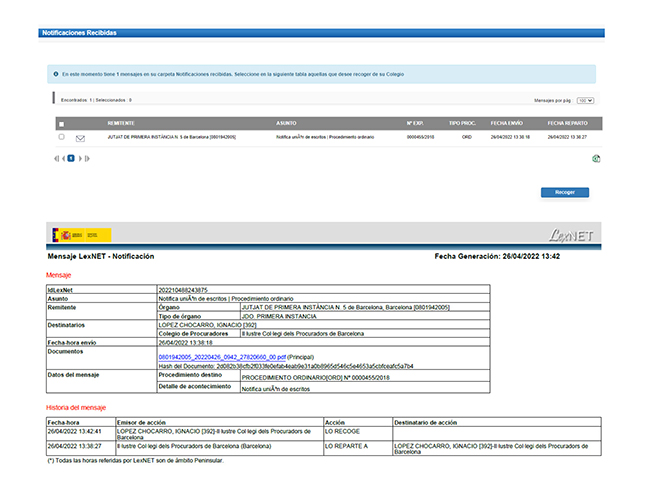
Task: Click the 'LO REPARTE A' action cell
Action: pos(347,446)
